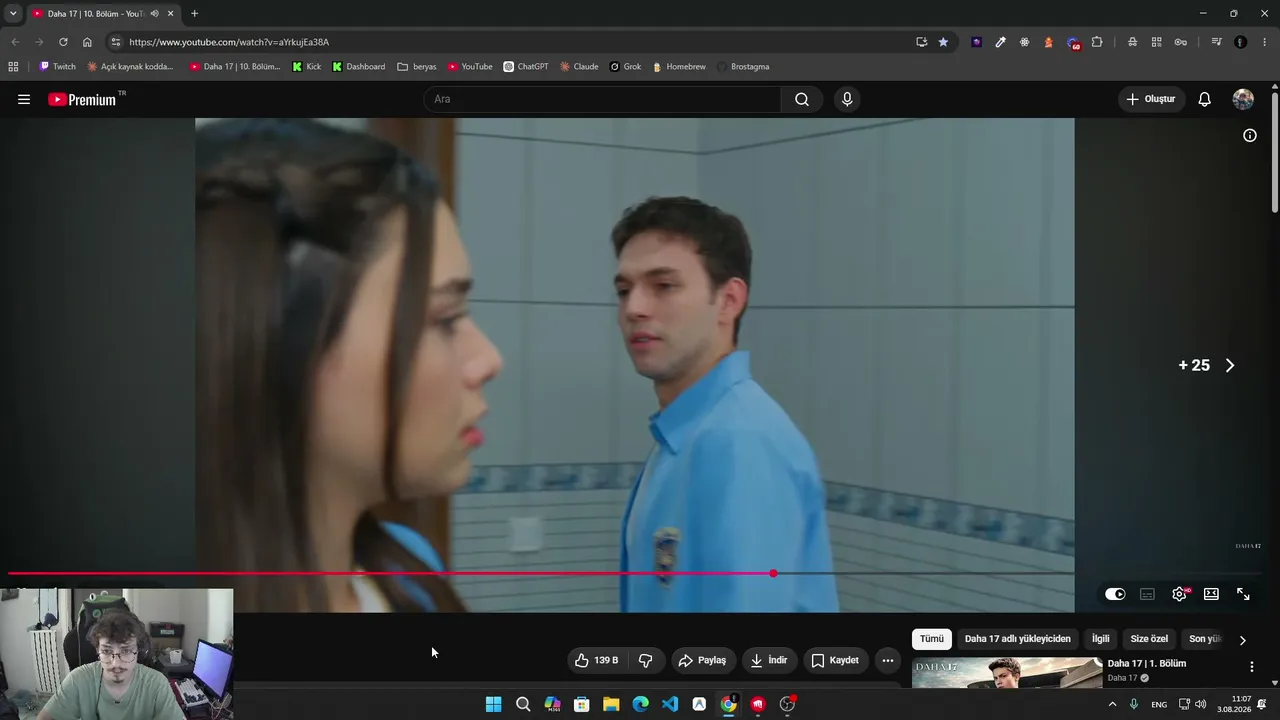Toggle subtitles in the player
The width and height of the screenshot is (1280, 720).
click(x=1147, y=594)
